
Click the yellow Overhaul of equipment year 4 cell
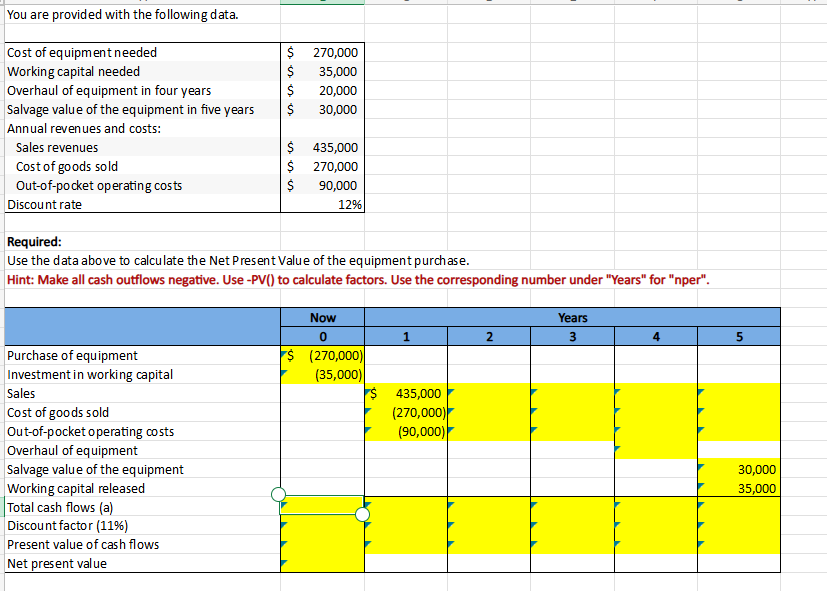click(x=656, y=451)
